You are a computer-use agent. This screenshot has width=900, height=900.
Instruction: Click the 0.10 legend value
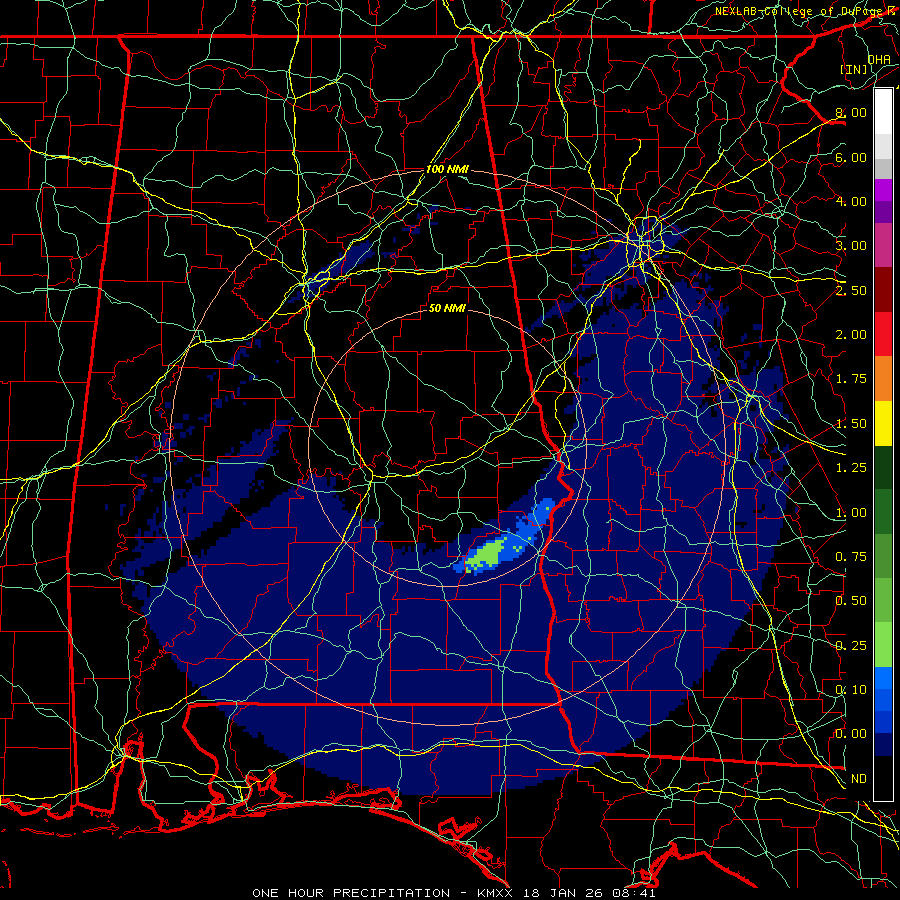point(851,690)
